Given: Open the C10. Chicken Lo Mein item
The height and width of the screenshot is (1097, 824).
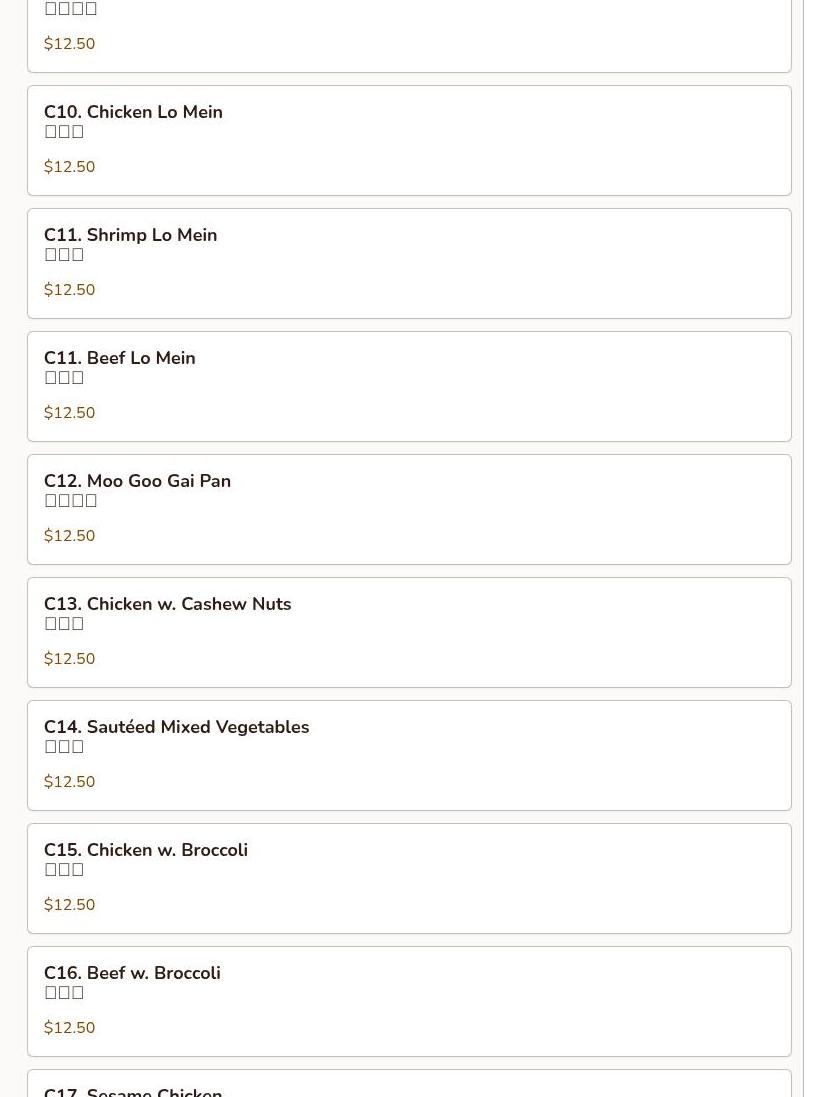Looking at the screenshot, I should [x=409, y=141].
